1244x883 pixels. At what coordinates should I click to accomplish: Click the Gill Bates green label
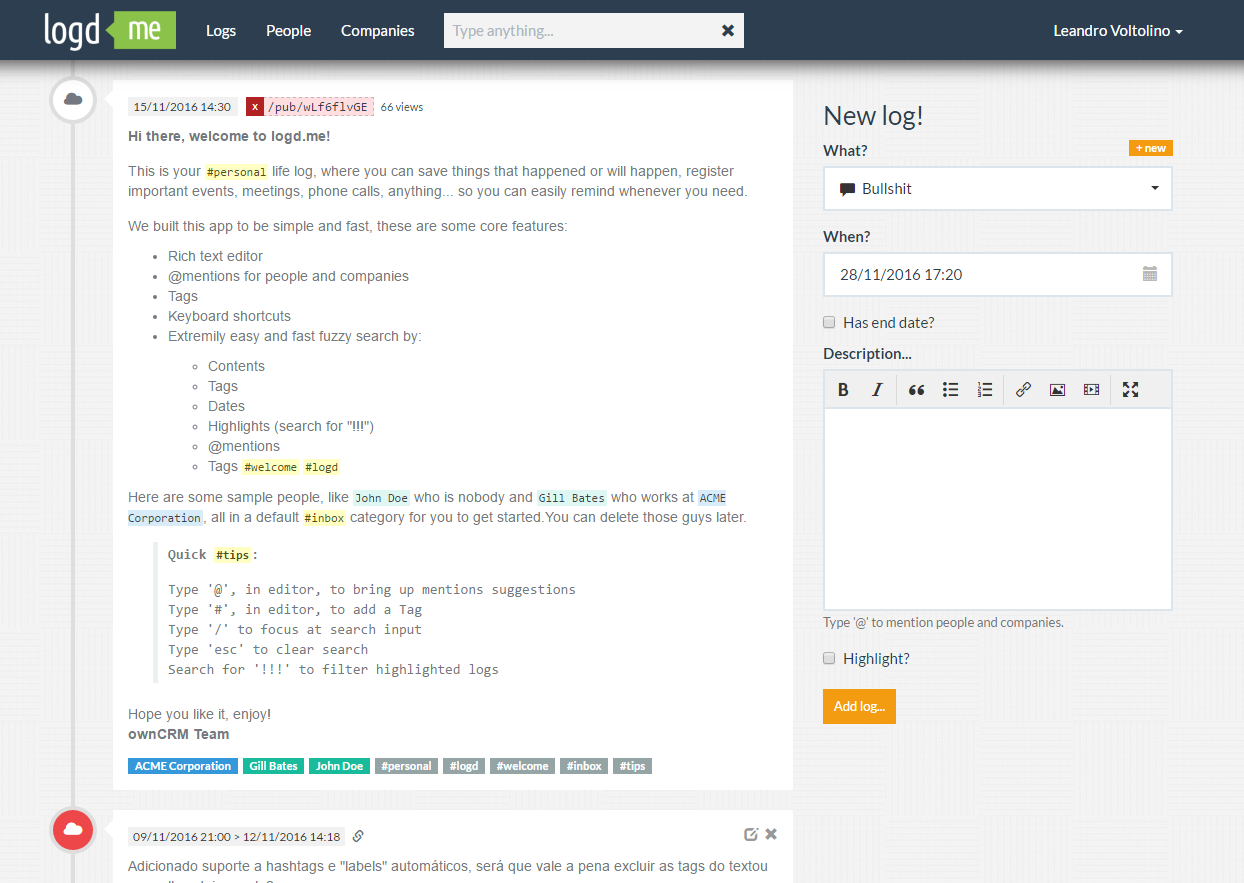(274, 766)
